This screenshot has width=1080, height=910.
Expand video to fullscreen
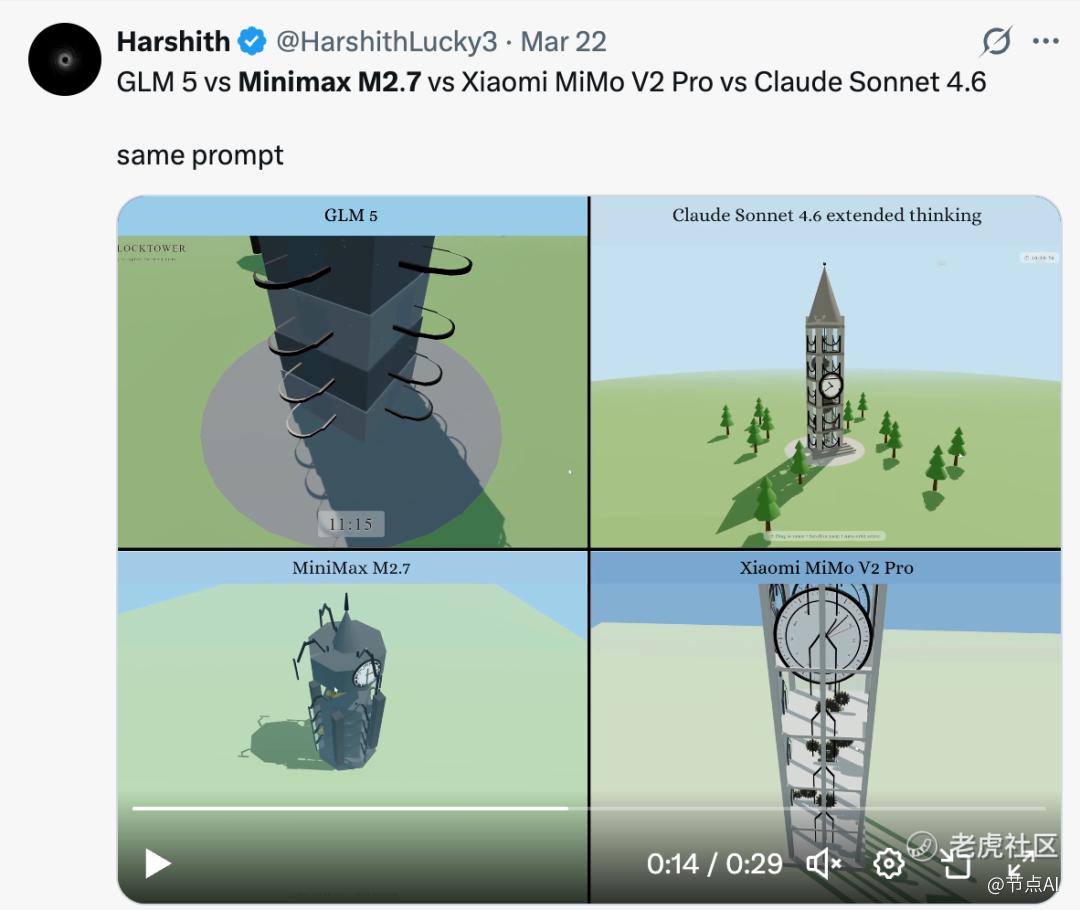click(x=1021, y=863)
